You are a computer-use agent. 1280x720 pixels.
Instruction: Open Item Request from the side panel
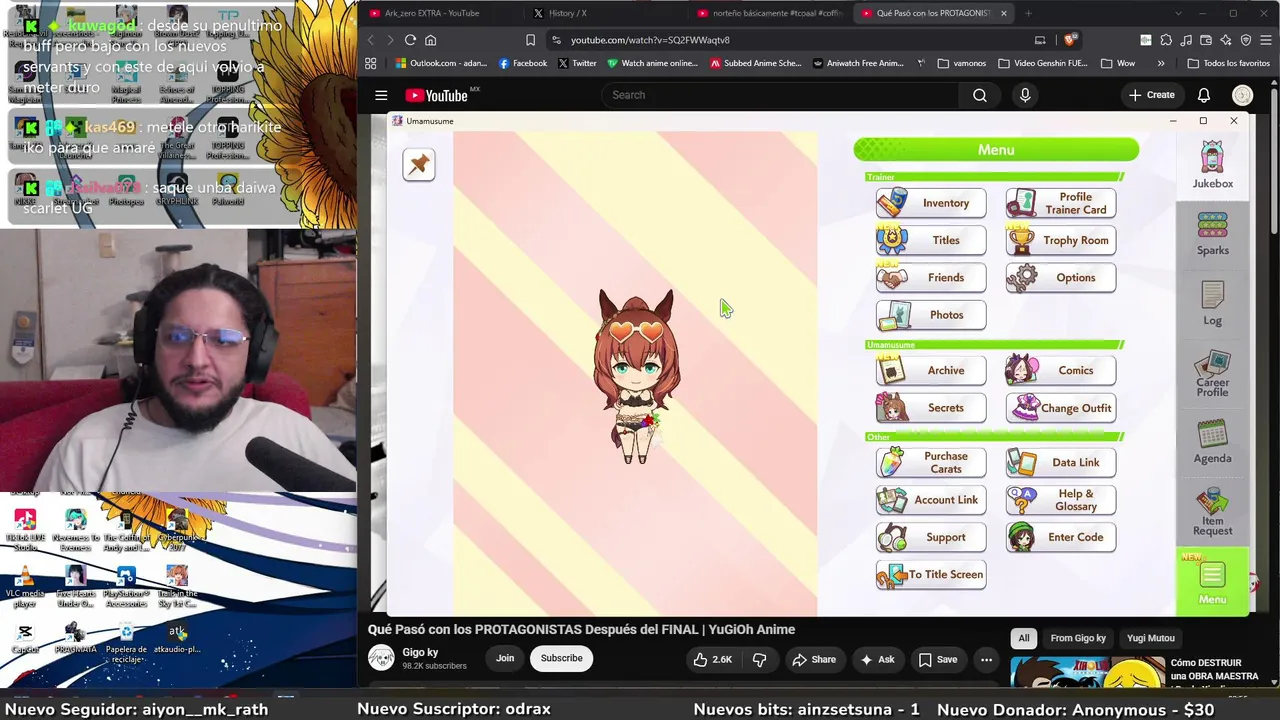point(1212,511)
